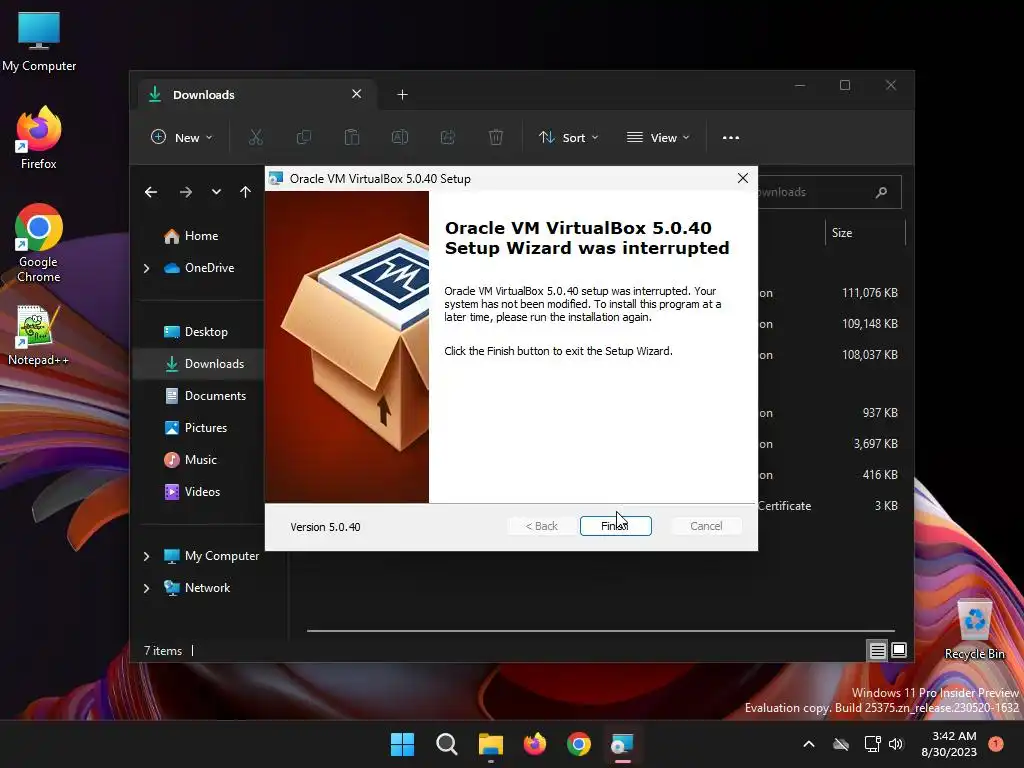Open the Sort dropdown in File Explorer
Screen dimensions: 1024x768
(x=568, y=138)
